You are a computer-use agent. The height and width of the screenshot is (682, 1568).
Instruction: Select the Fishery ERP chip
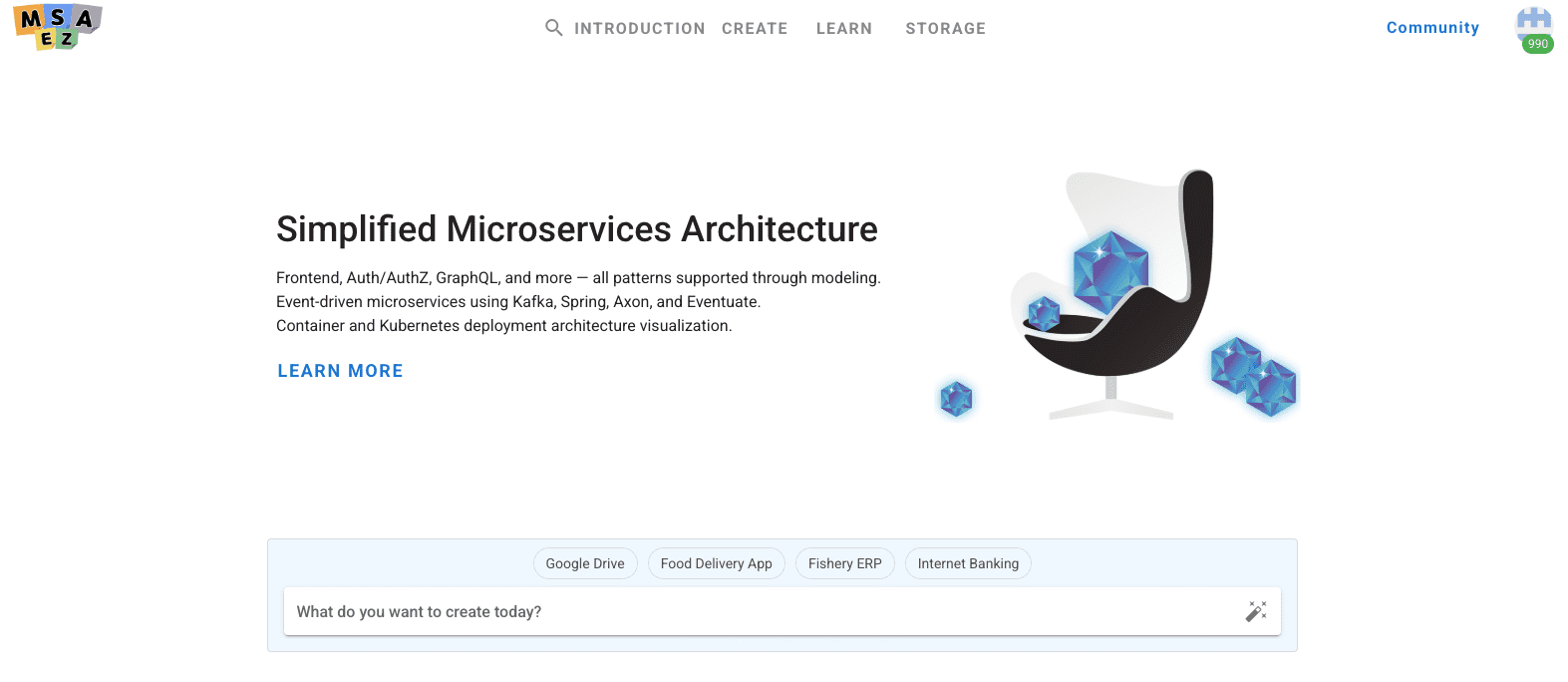(x=844, y=563)
